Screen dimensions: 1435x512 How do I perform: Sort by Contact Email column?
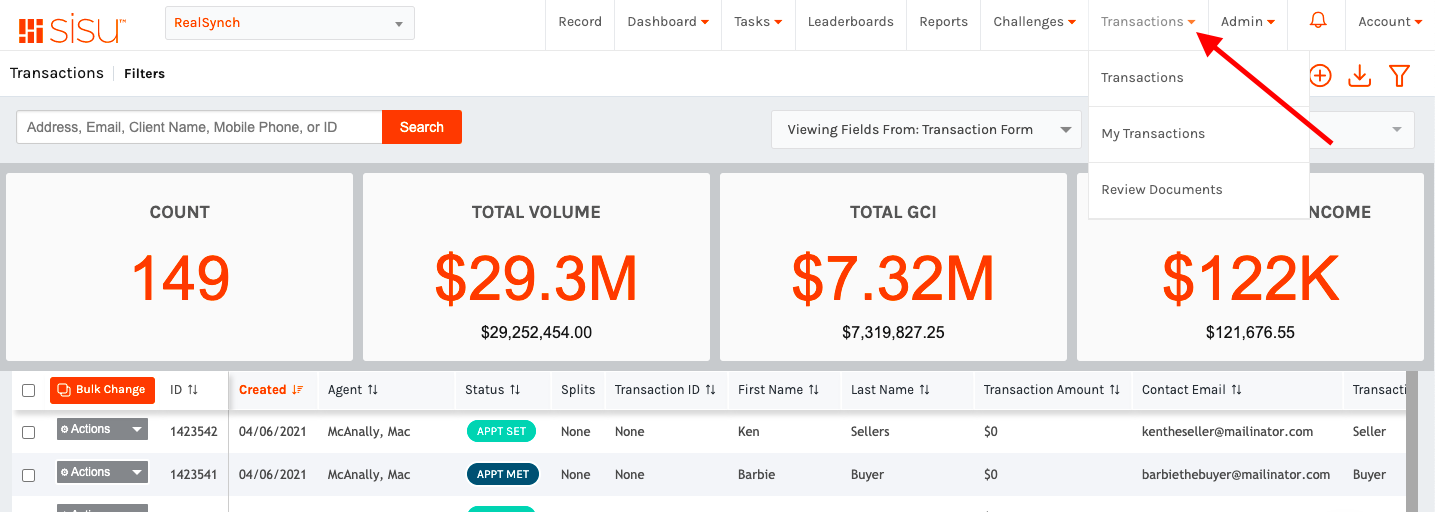pos(1192,390)
